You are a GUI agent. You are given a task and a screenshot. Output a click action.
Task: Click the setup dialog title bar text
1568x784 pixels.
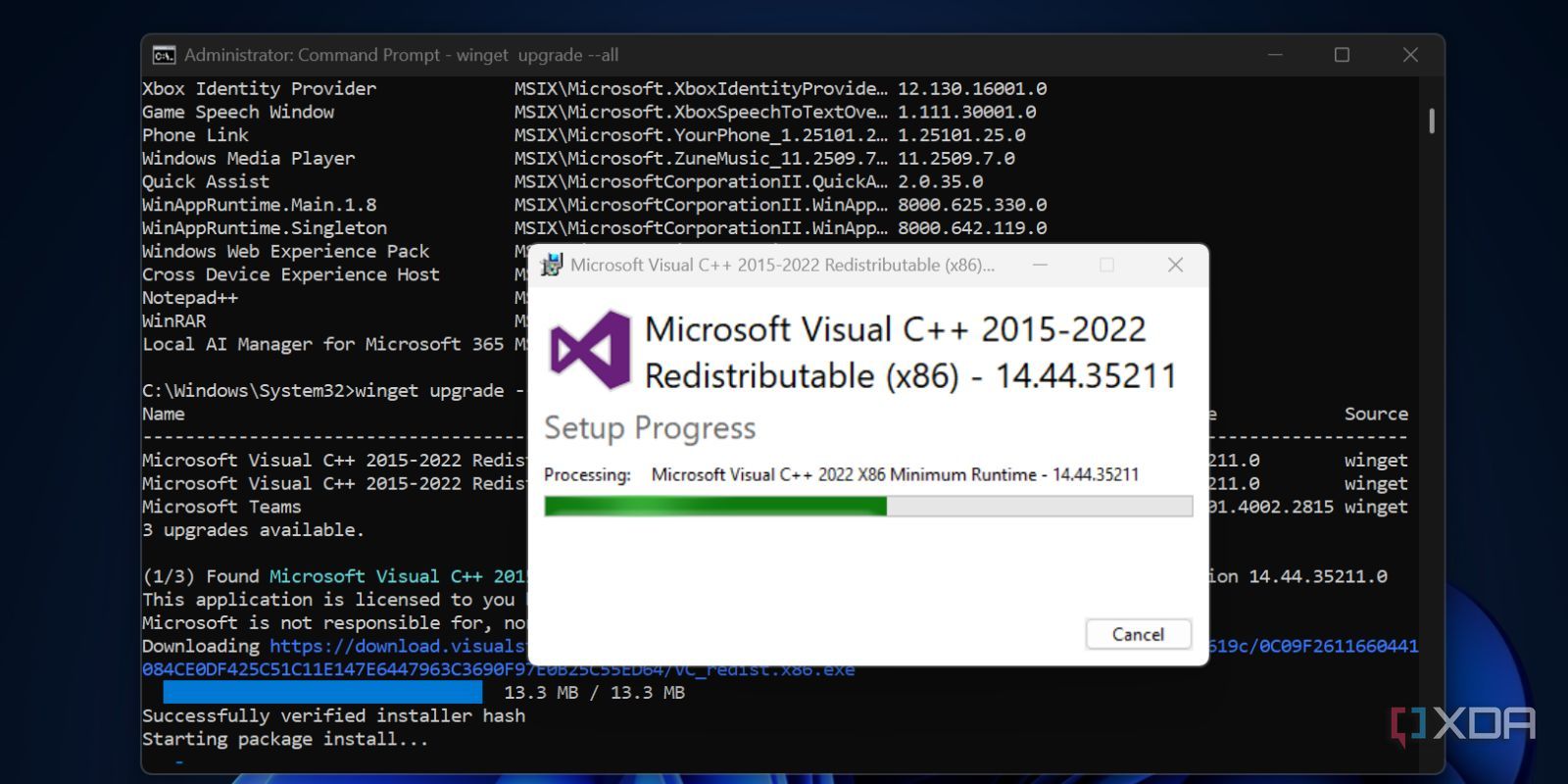[782, 265]
